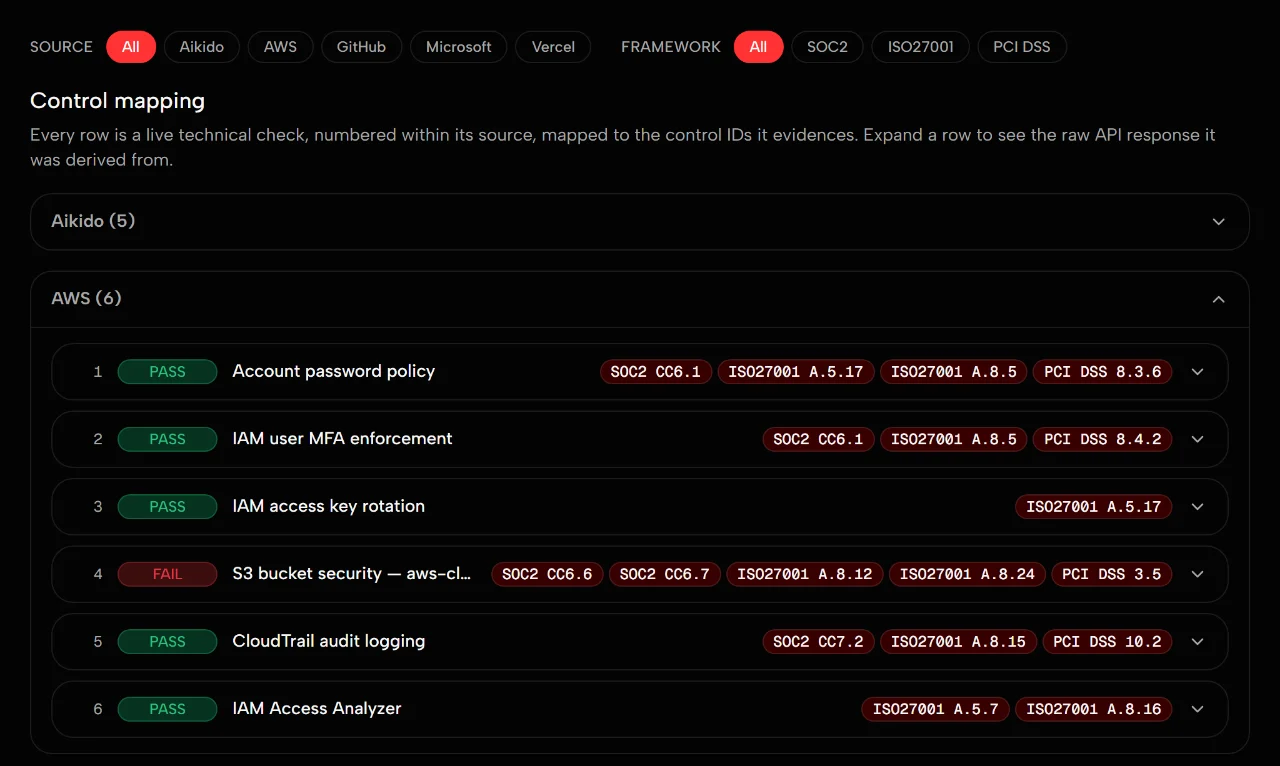Click the SOC2 CC7.2 control tag
Image resolution: width=1280 pixels, height=766 pixels.
point(818,642)
